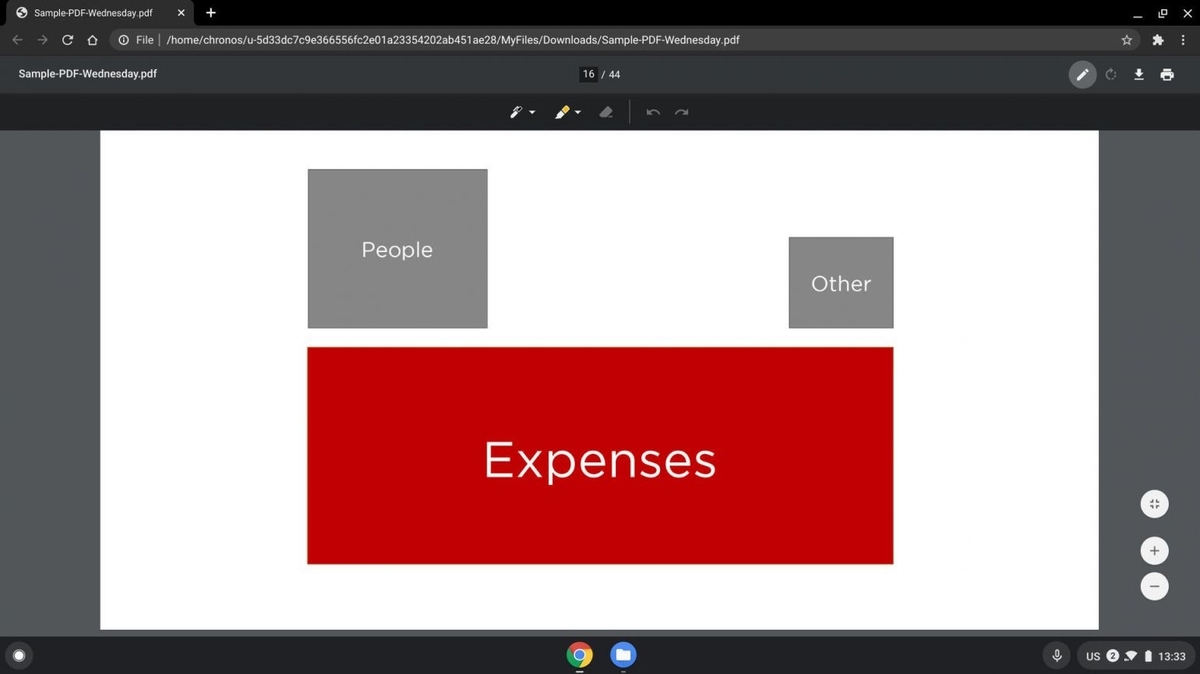Rotate the PDF page
This screenshot has width=1200, height=674.
[1110, 74]
